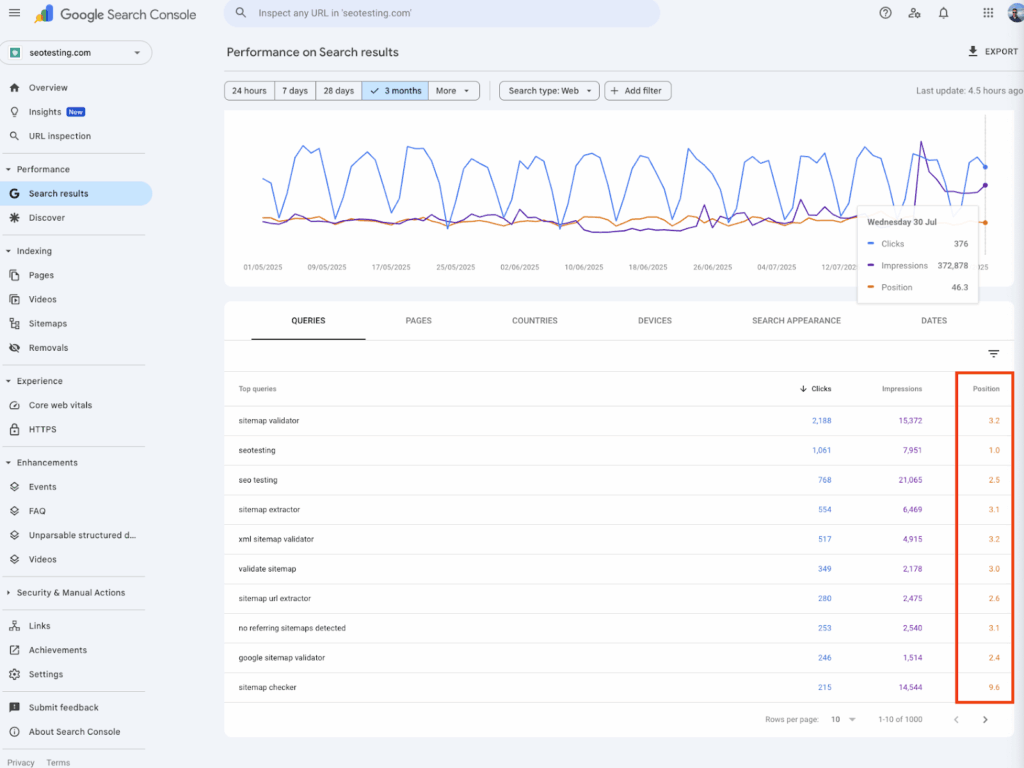Click the Overview home icon

pos(14,88)
